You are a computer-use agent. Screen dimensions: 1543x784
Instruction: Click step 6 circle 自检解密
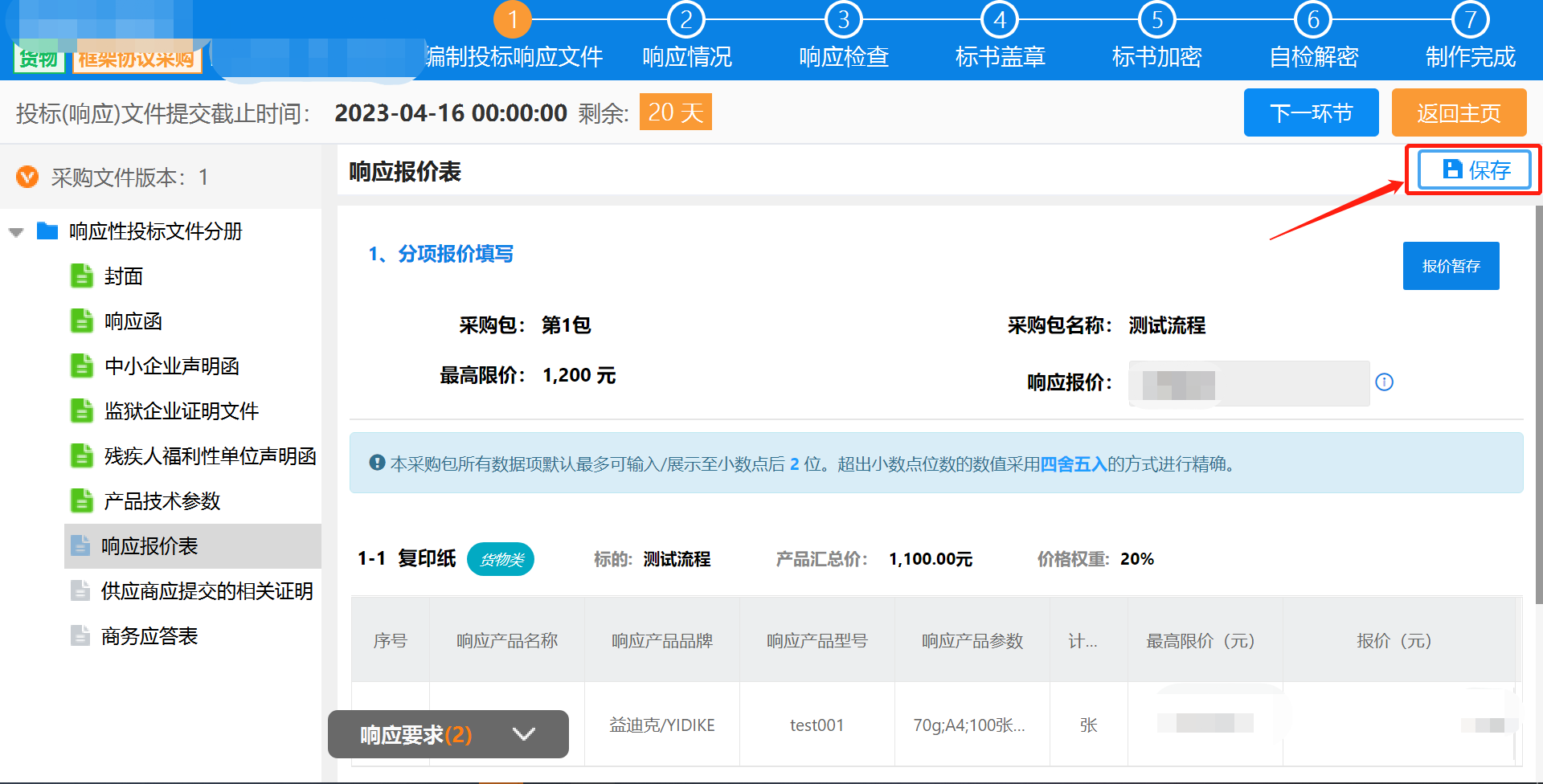(1314, 19)
